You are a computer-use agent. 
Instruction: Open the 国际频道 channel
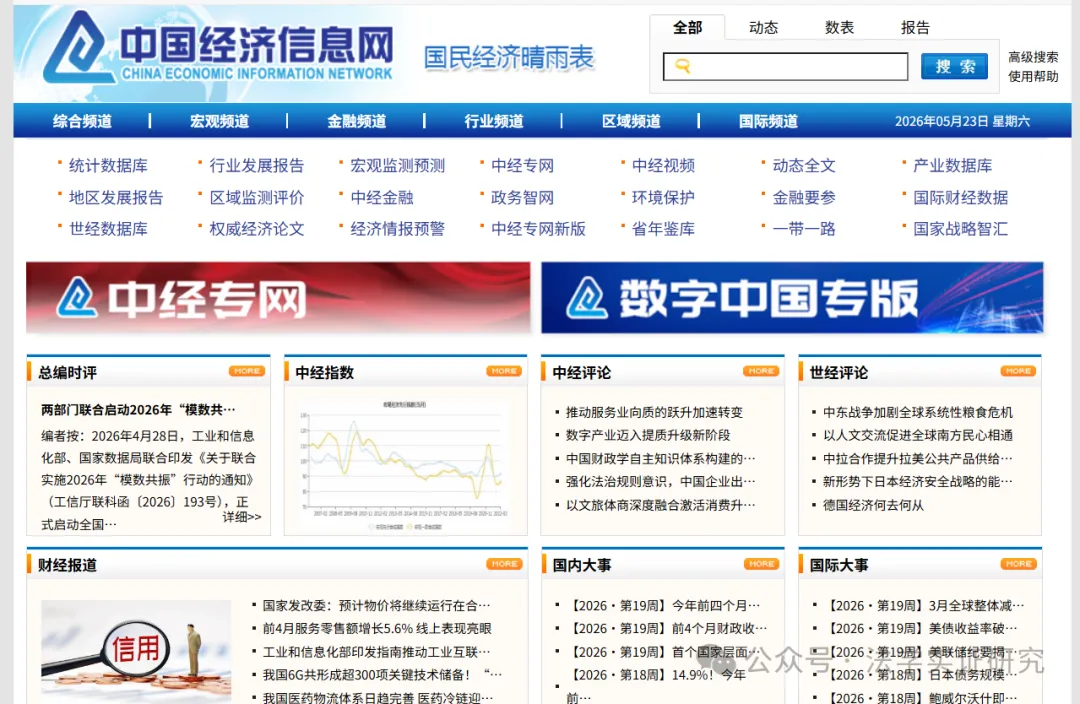(768, 121)
